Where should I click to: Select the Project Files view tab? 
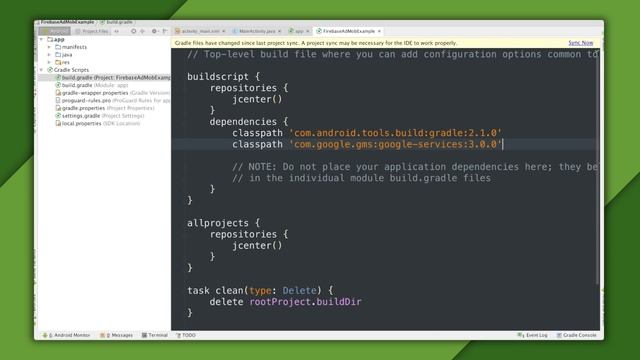click(91, 31)
